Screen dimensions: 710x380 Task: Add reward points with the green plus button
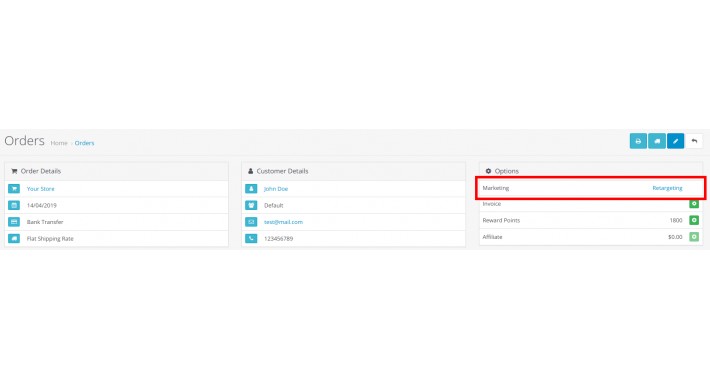click(x=694, y=220)
